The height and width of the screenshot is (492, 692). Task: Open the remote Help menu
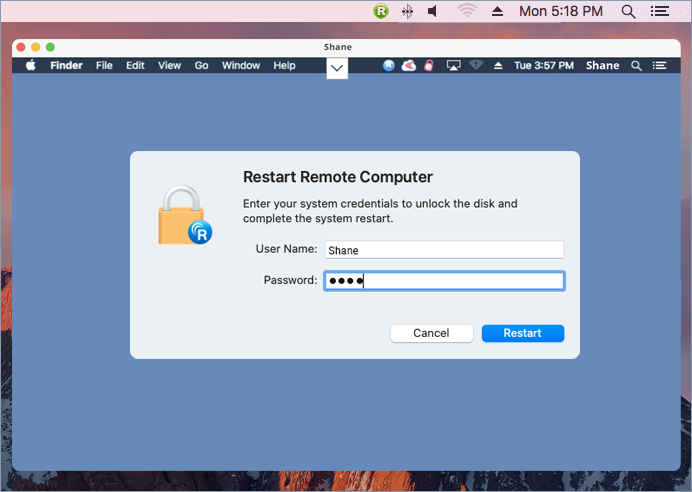click(284, 65)
